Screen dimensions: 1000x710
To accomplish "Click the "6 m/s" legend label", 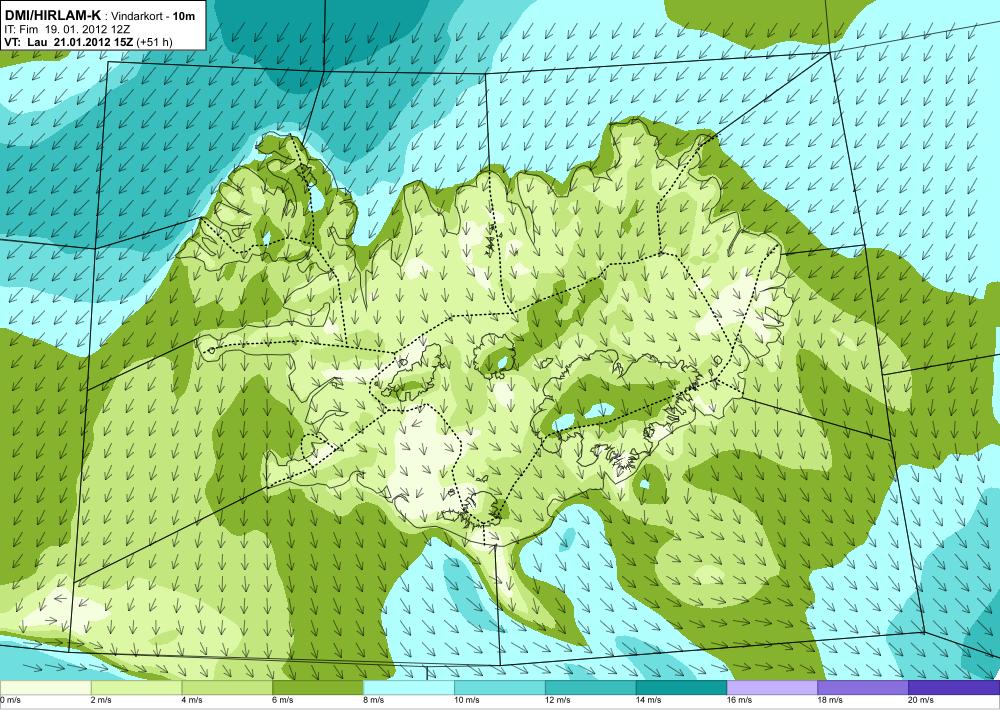I will 285,700.
